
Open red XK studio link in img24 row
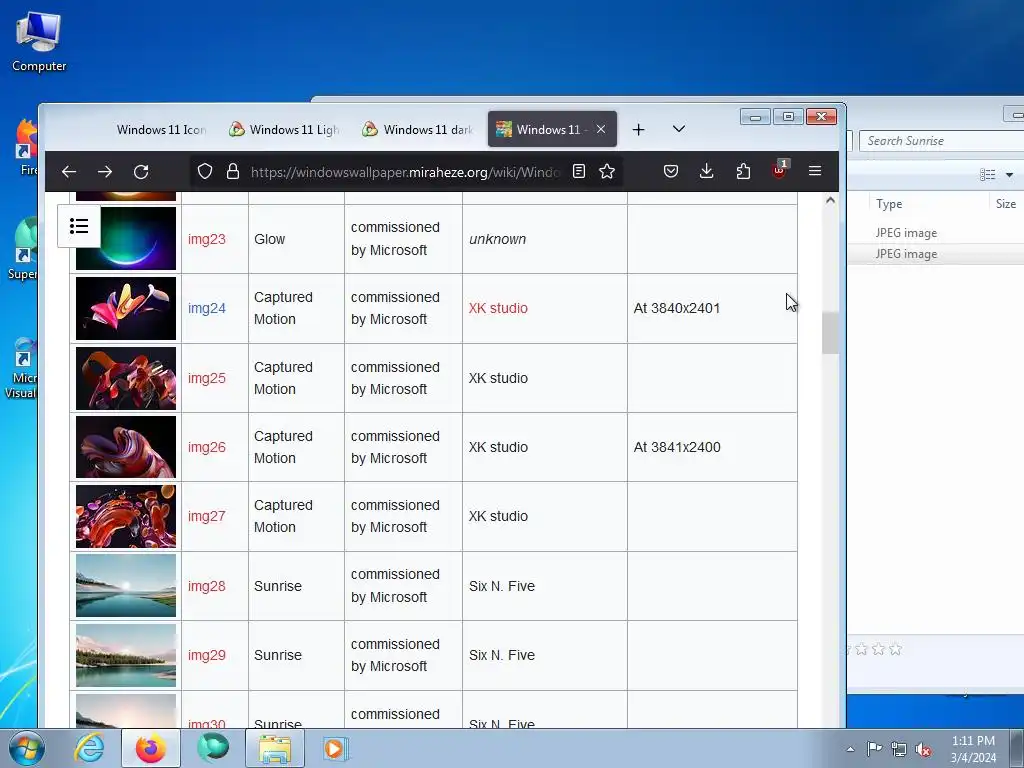(x=498, y=308)
